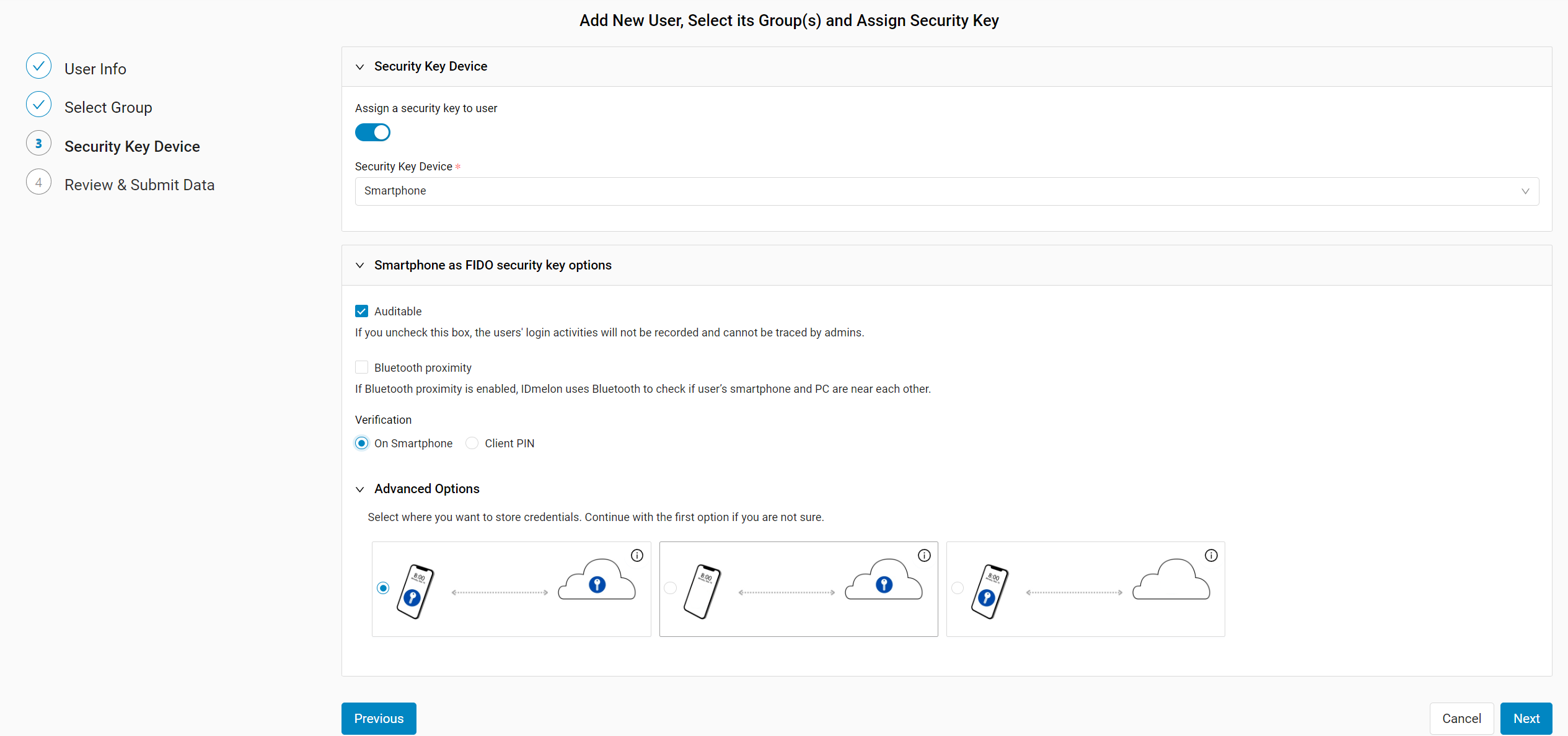The image size is (1568, 736).
Task: Click cloud-with-key image in second storage card
Action: [x=883, y=580]
